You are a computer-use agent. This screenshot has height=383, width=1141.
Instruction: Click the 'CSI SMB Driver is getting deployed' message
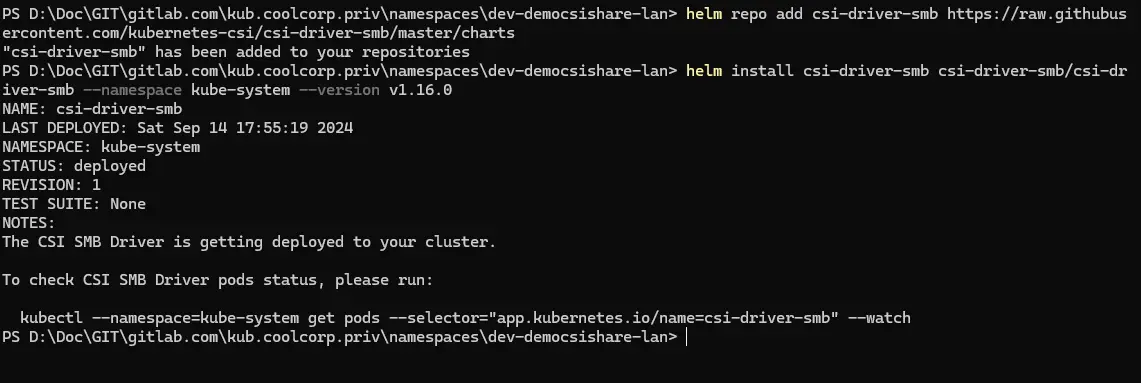pos(249,241)
